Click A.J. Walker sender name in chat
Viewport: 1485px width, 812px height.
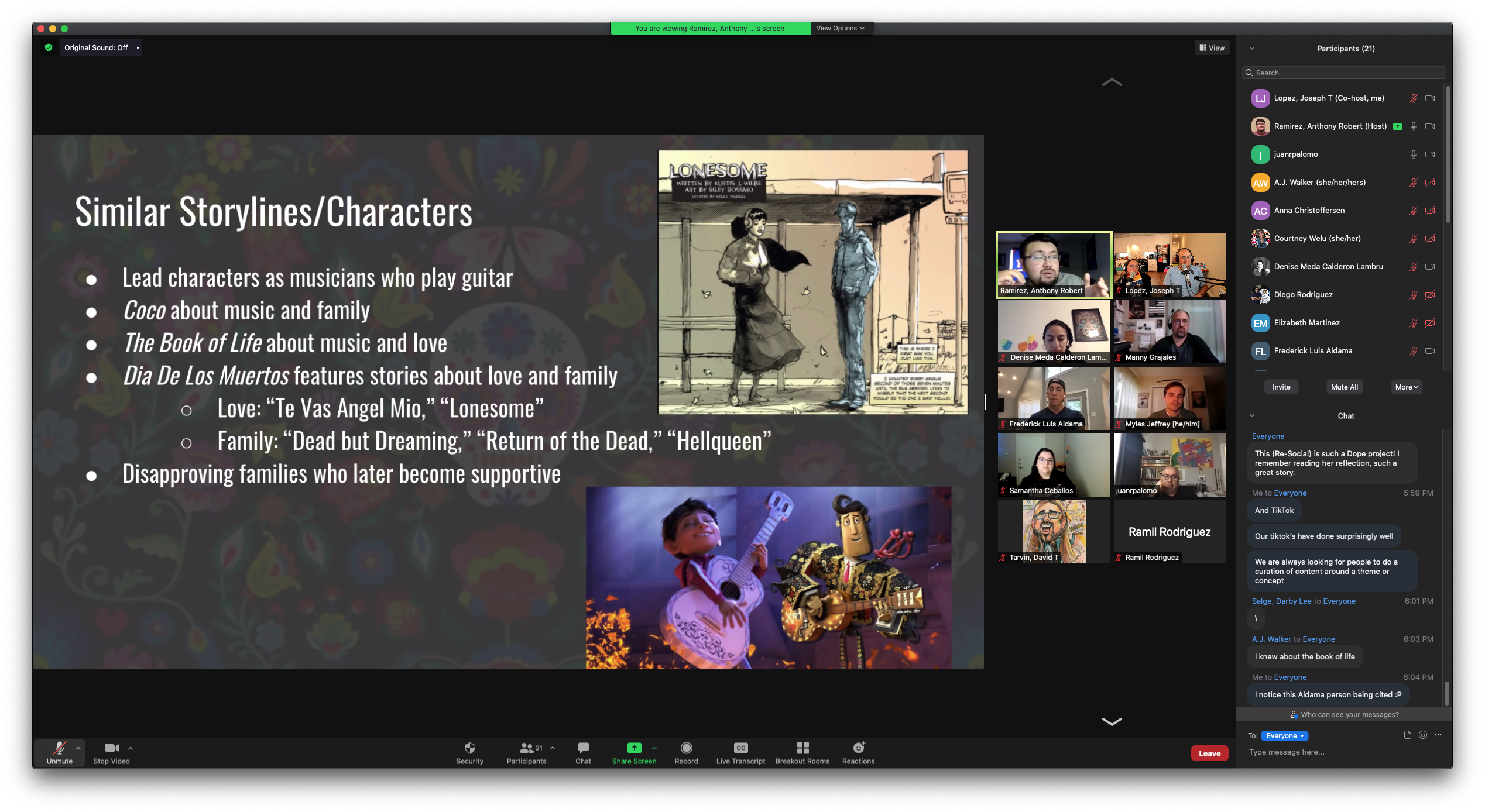click(1271, 639)
